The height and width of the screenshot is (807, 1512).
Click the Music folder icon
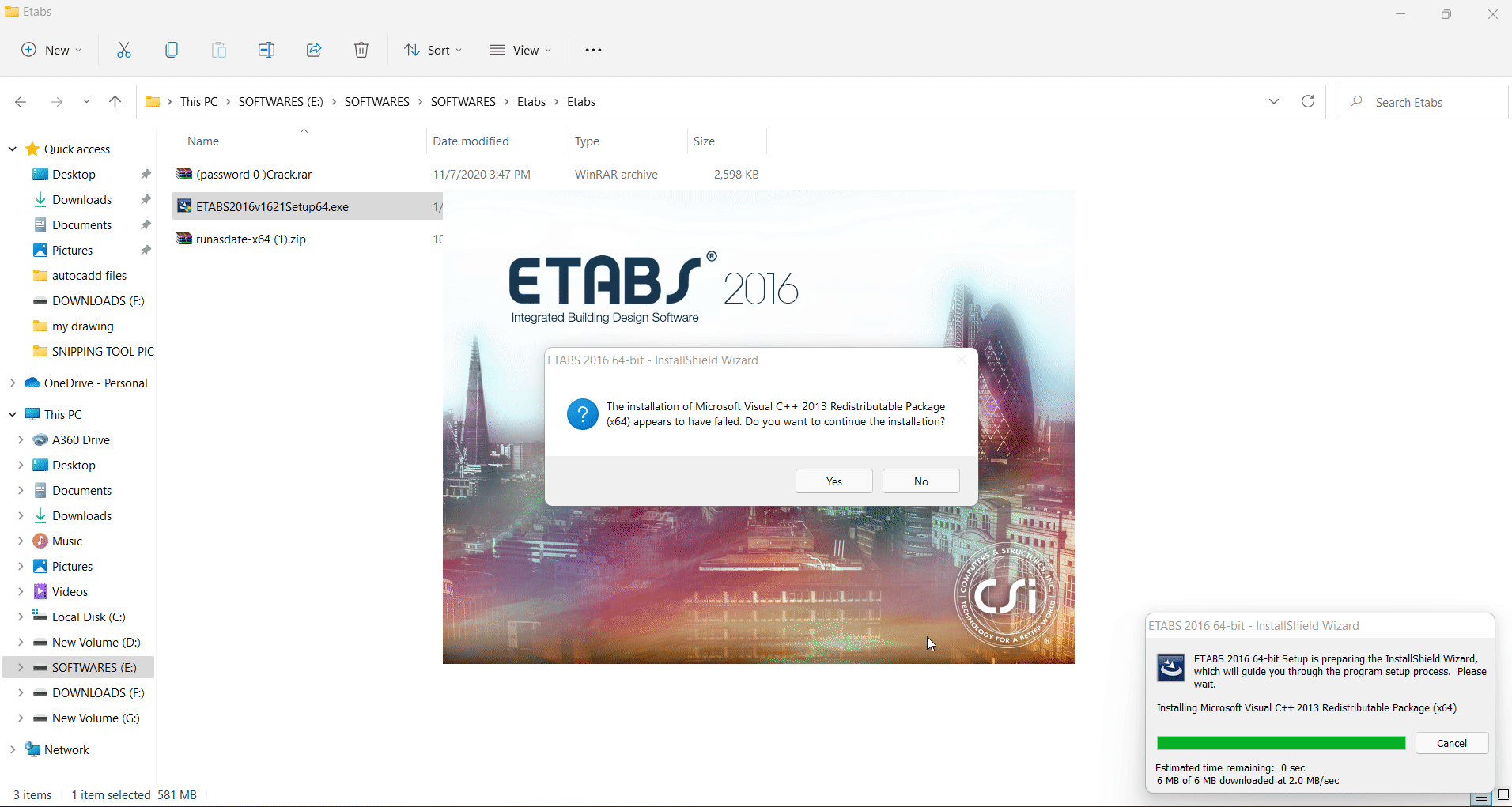click(40, 541)
